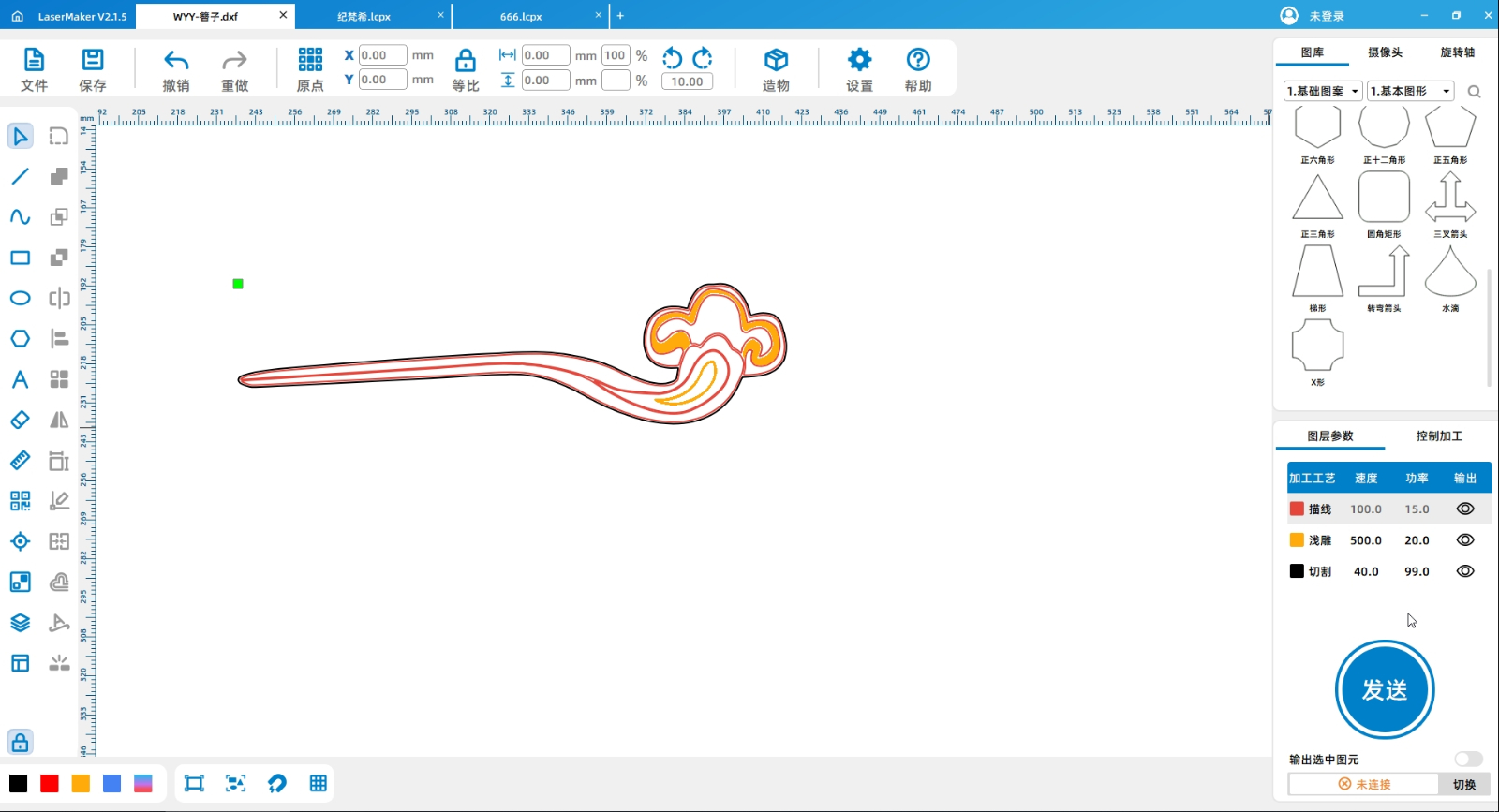Switch to the 666.lcpx tab
Viewport: 1499px width, 812px height.
coord(521,17)
